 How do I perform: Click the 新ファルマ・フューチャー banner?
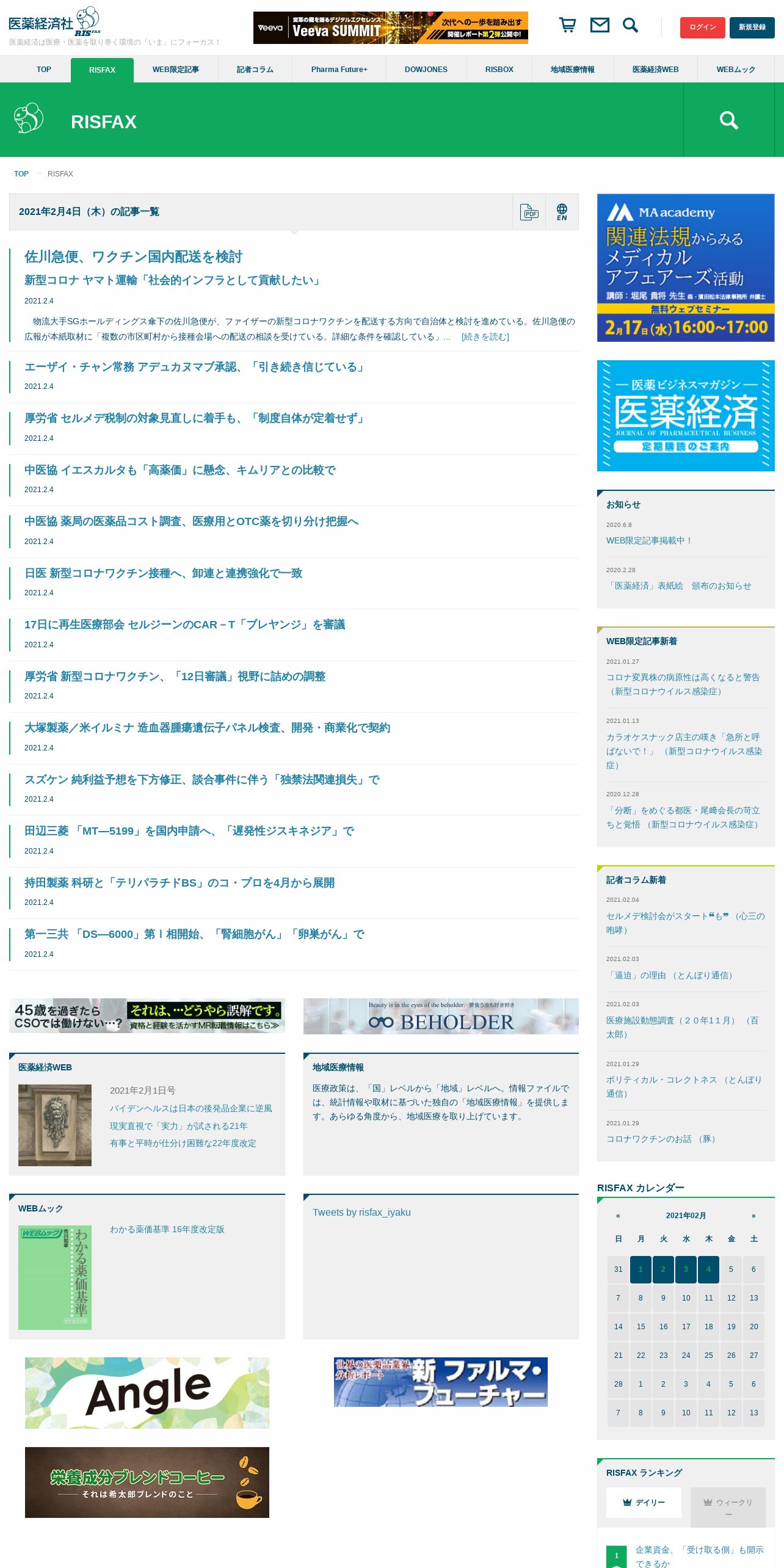441,1382
